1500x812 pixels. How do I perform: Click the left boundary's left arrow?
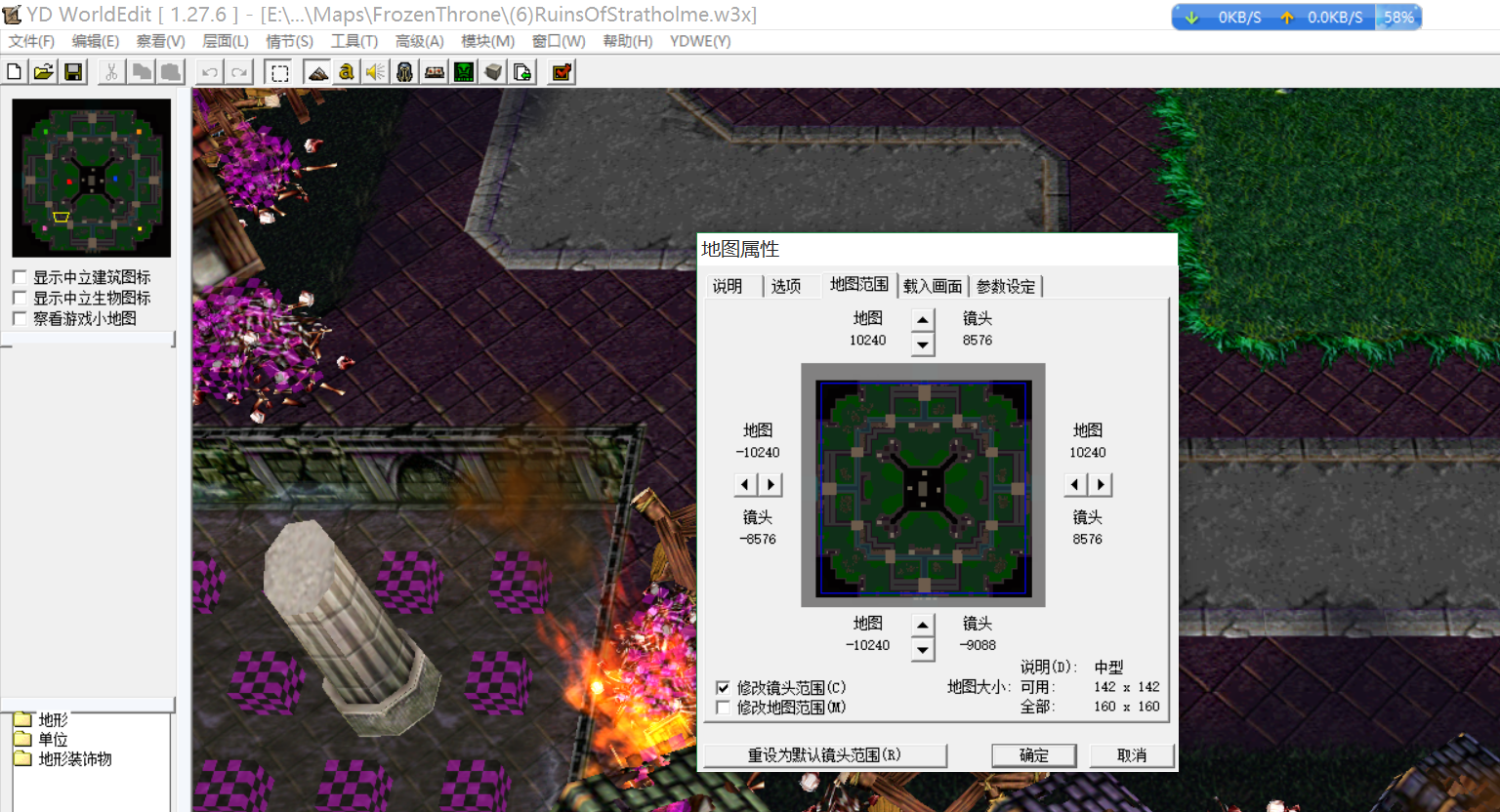click(x=745, y=484)
